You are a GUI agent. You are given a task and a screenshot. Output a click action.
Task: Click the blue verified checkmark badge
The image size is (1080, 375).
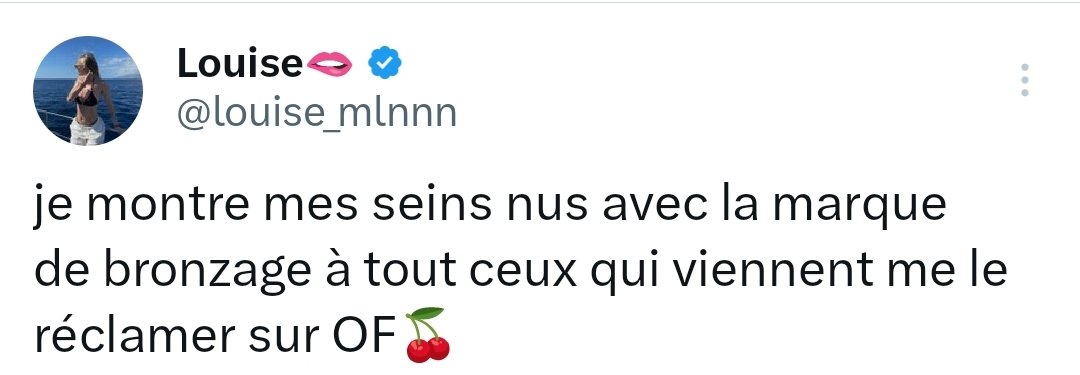(385, 63)
